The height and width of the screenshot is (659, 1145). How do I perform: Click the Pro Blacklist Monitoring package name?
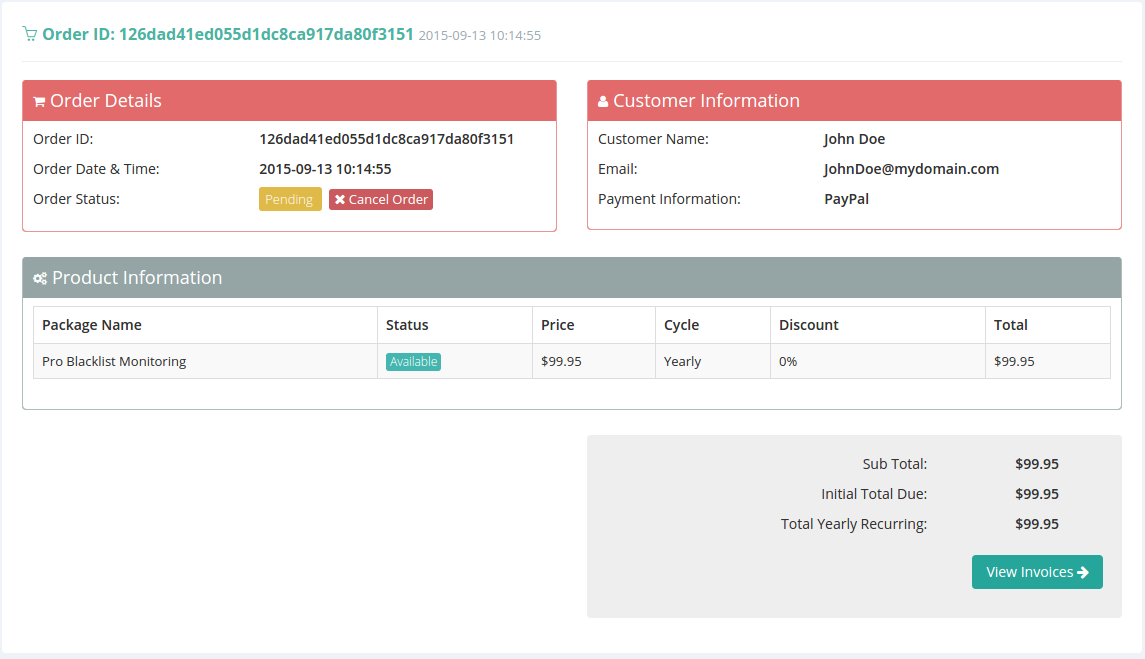(114, 362)
